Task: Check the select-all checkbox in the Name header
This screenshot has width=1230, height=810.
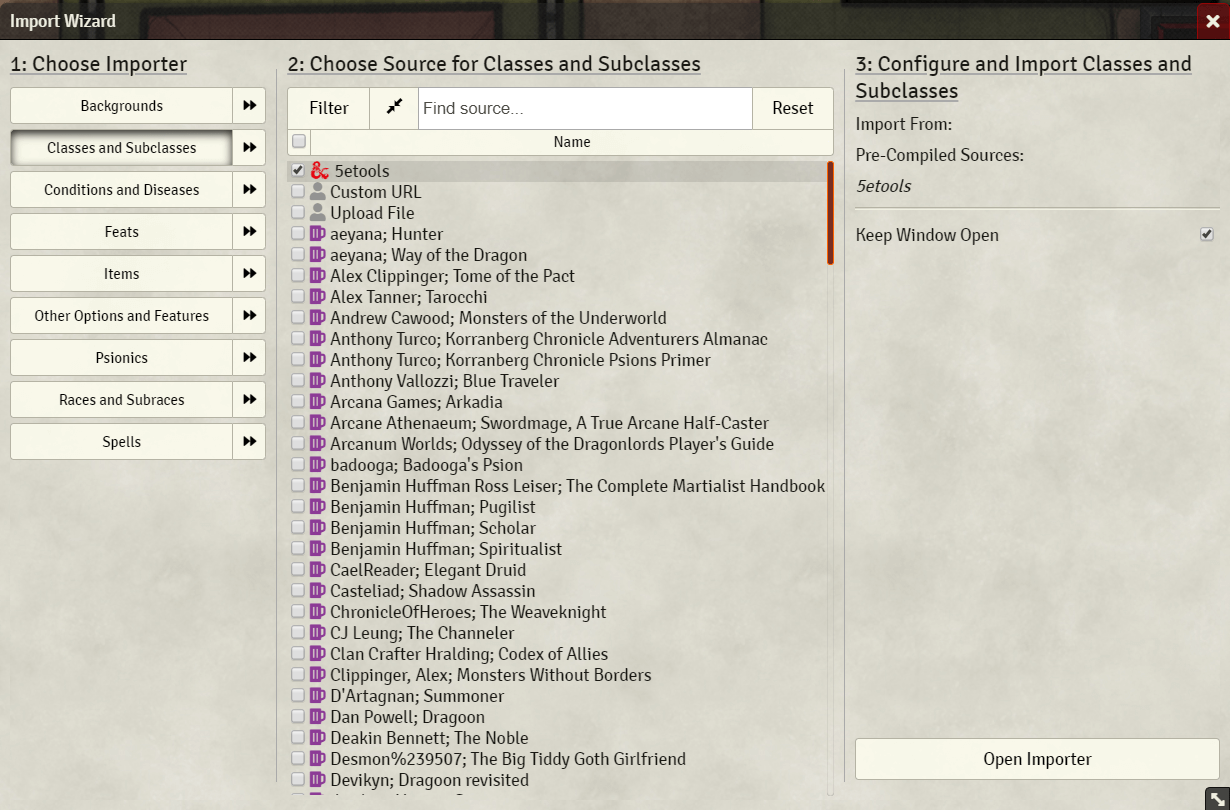Action: [299, 142]
